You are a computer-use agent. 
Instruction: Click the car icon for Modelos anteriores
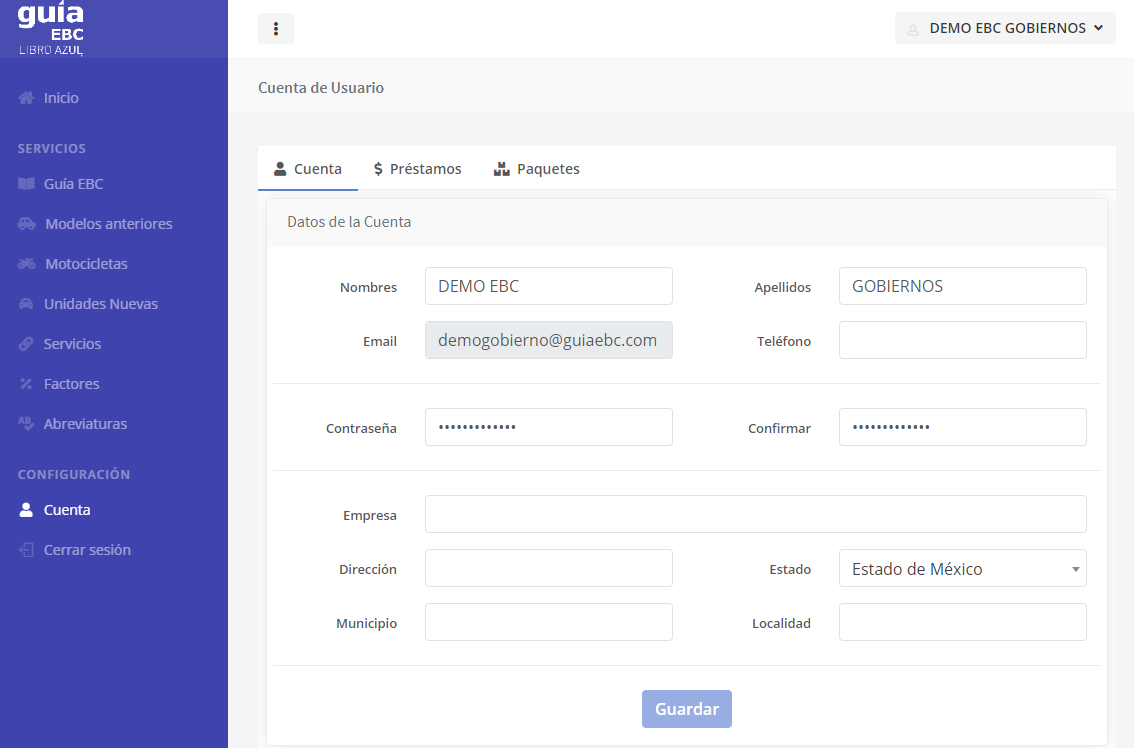[x=27, y=224]
